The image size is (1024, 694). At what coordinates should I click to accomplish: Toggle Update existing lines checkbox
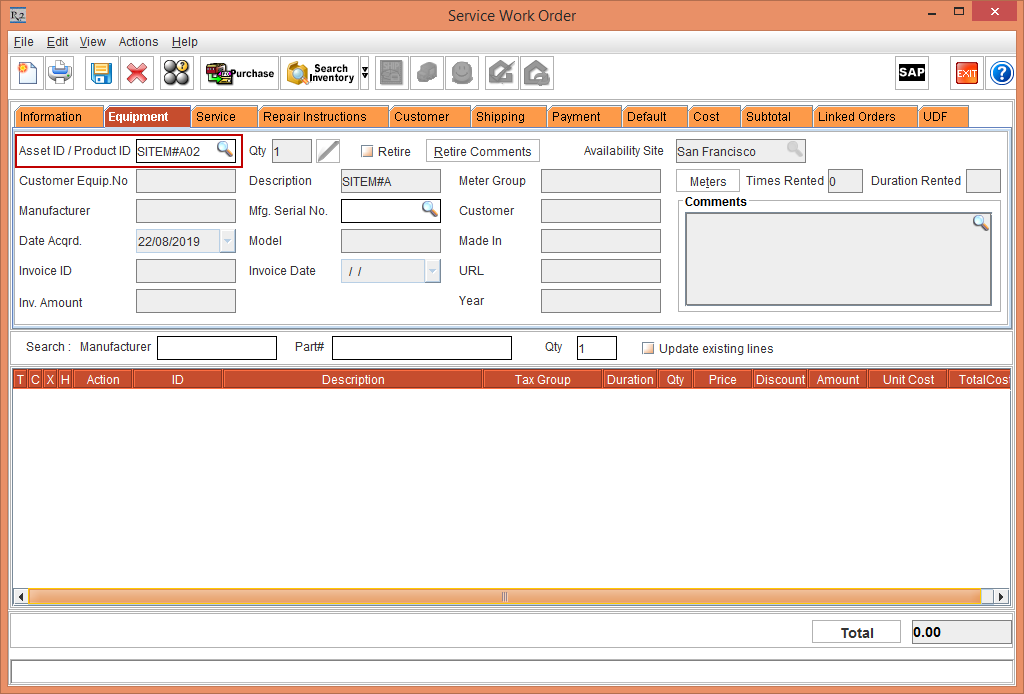point(648,349)
